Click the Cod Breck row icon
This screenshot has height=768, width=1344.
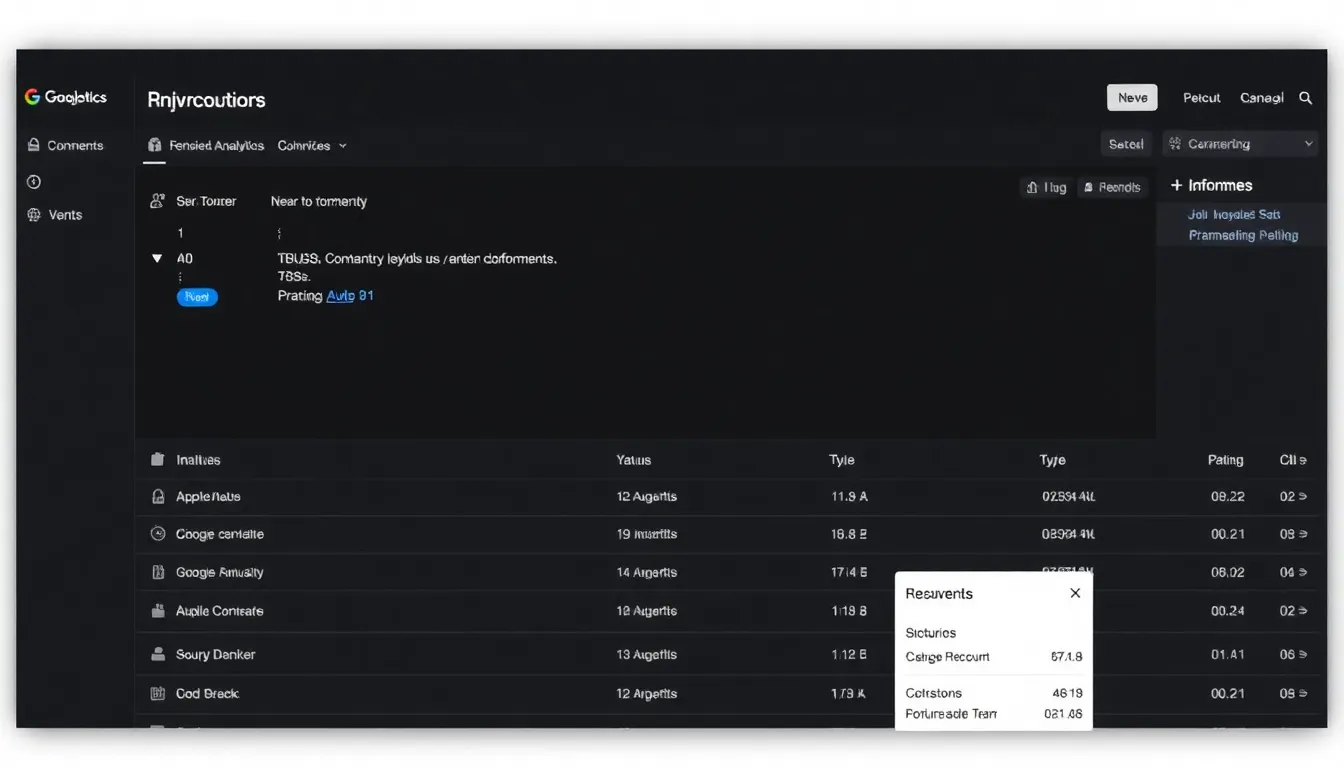pyautogui.click(x=158, y=693)
